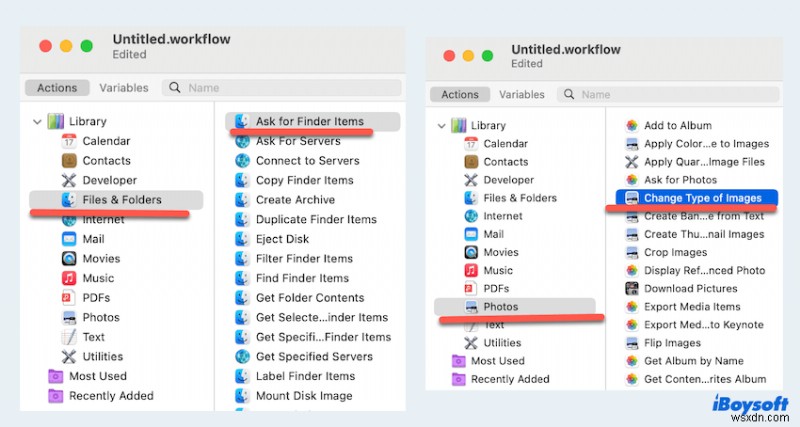This screenshot has height=427, width=800.
Task: Select Get Specifi...Finder Items action
Action: point(323,337)
